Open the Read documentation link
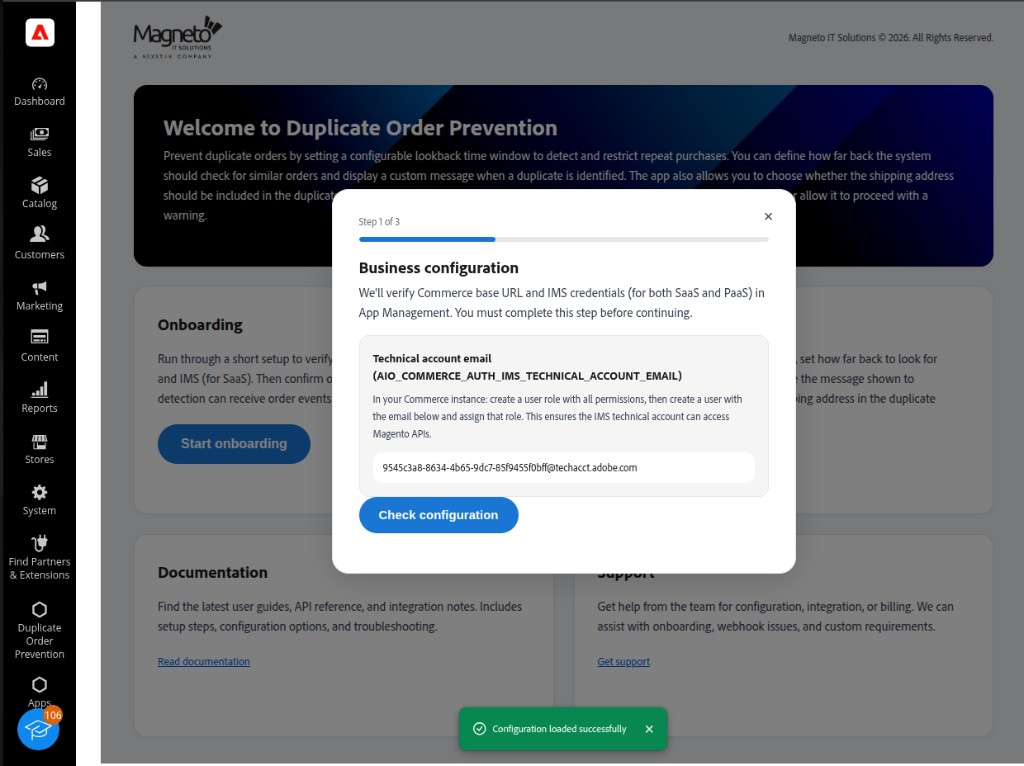This screenshot has width=1024, height=766. [x=204, y=662]
